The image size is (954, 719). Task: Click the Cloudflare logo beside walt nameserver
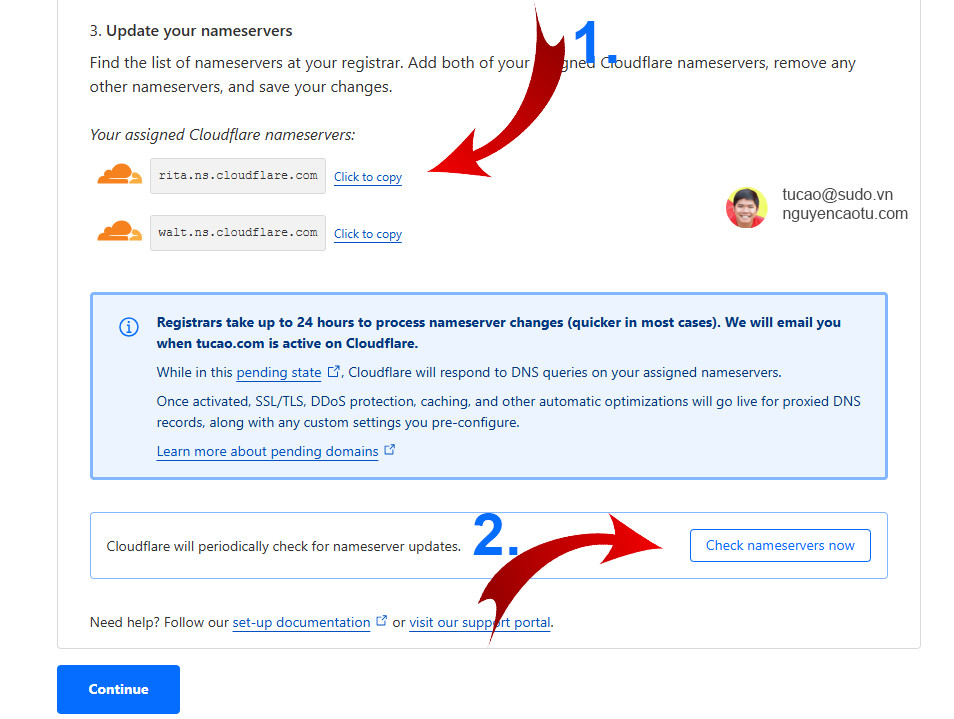120,232
